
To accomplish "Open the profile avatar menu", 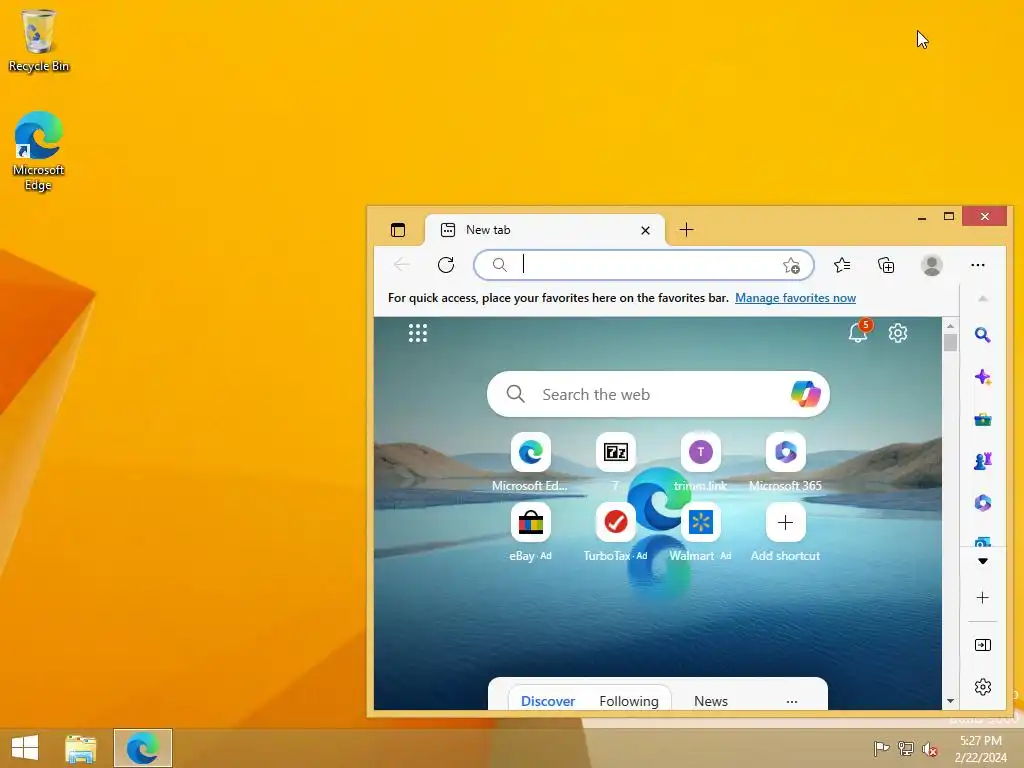I will (x=931, y=264).
